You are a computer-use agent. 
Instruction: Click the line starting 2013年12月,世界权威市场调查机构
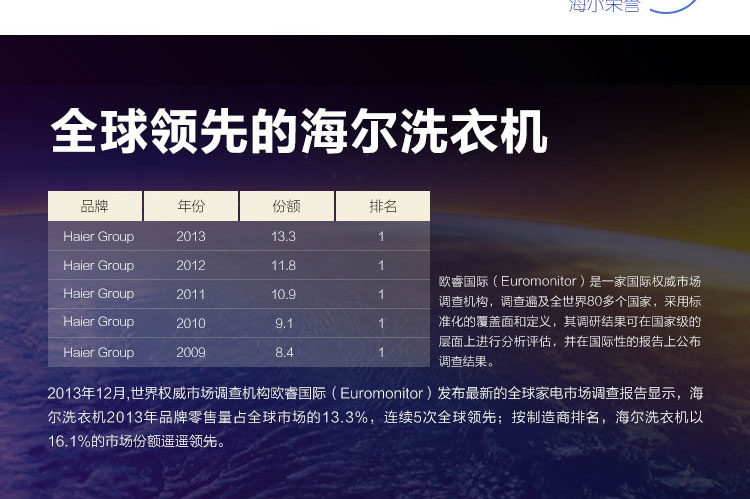[375, 393]
